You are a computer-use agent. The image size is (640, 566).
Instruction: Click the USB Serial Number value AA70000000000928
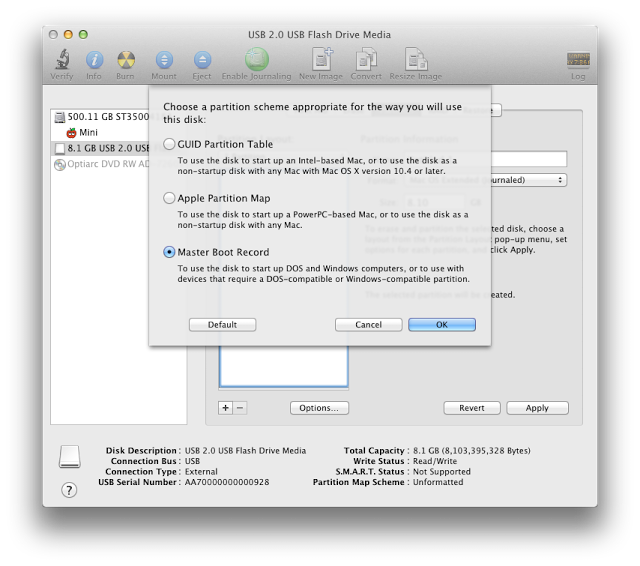click(x=227, y=482)
